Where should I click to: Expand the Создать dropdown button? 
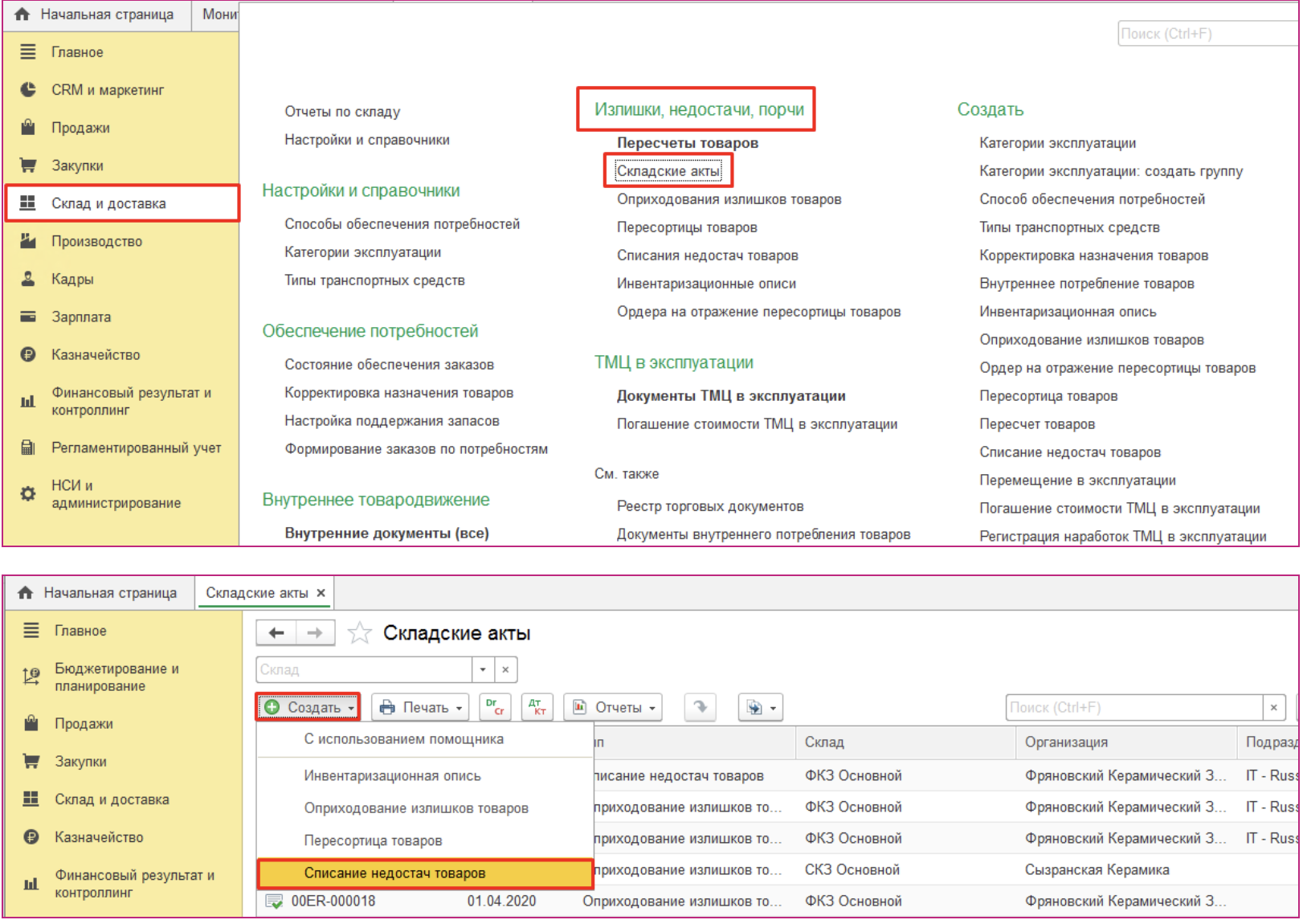tap(308, 707)
